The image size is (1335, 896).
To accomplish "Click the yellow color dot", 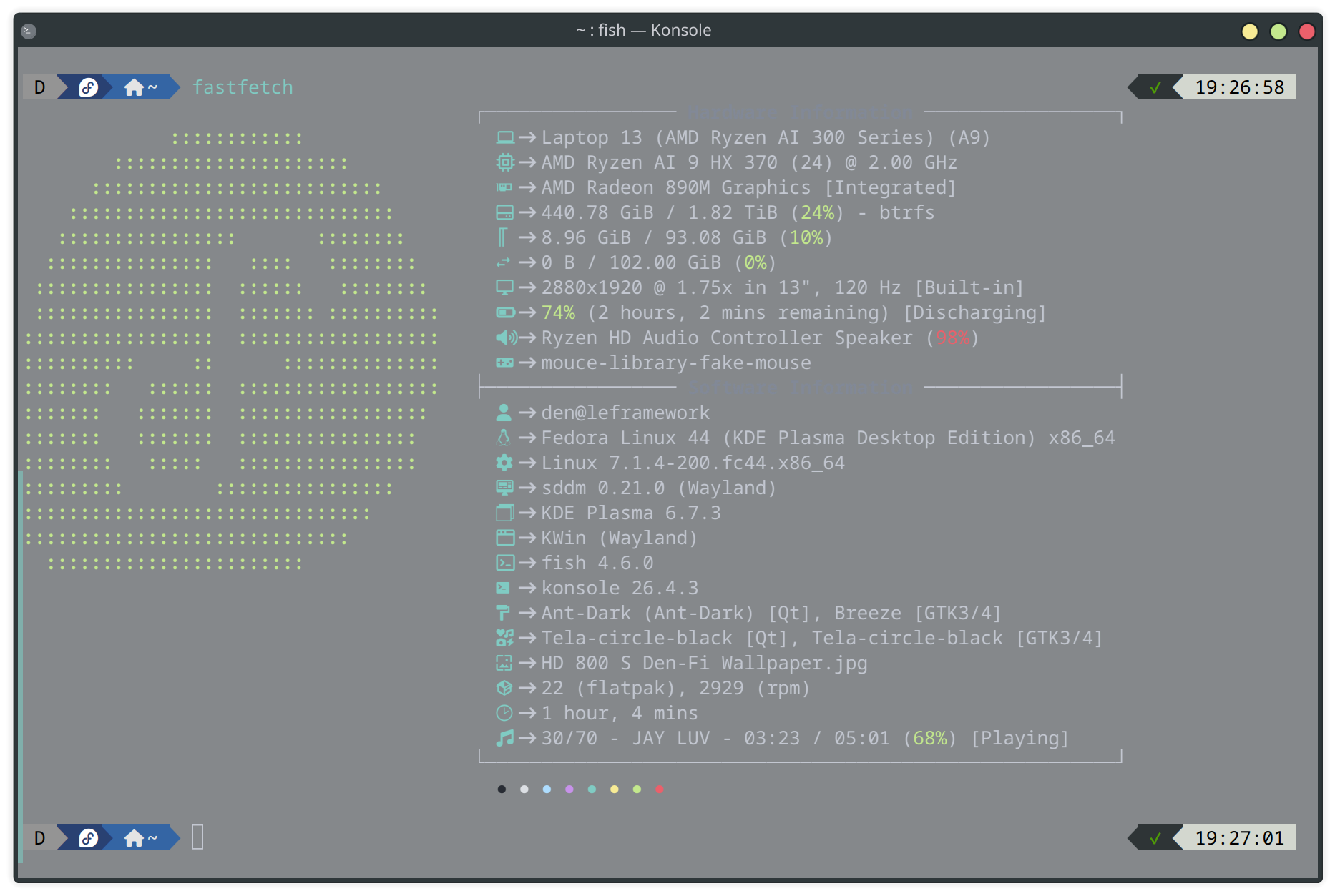I will click(x=615, y=789).
